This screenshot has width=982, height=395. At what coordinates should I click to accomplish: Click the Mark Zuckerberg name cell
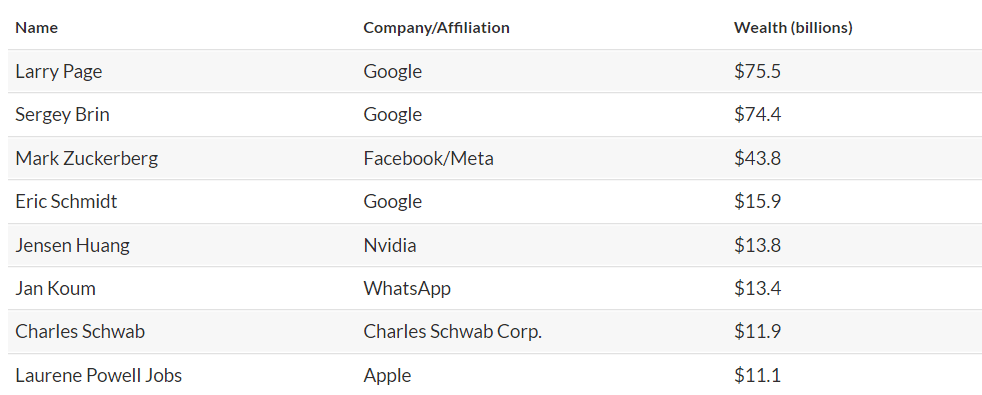(86, 158)
